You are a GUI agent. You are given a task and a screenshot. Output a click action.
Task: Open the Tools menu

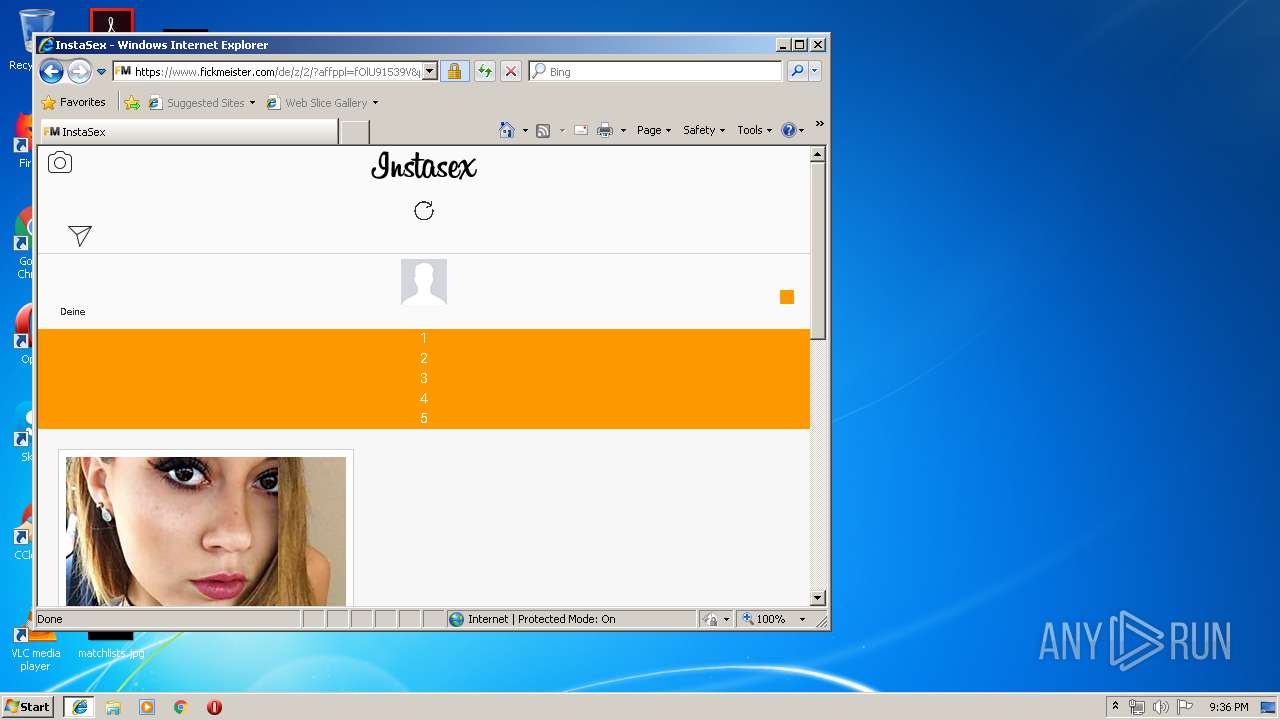pos(755,130)
